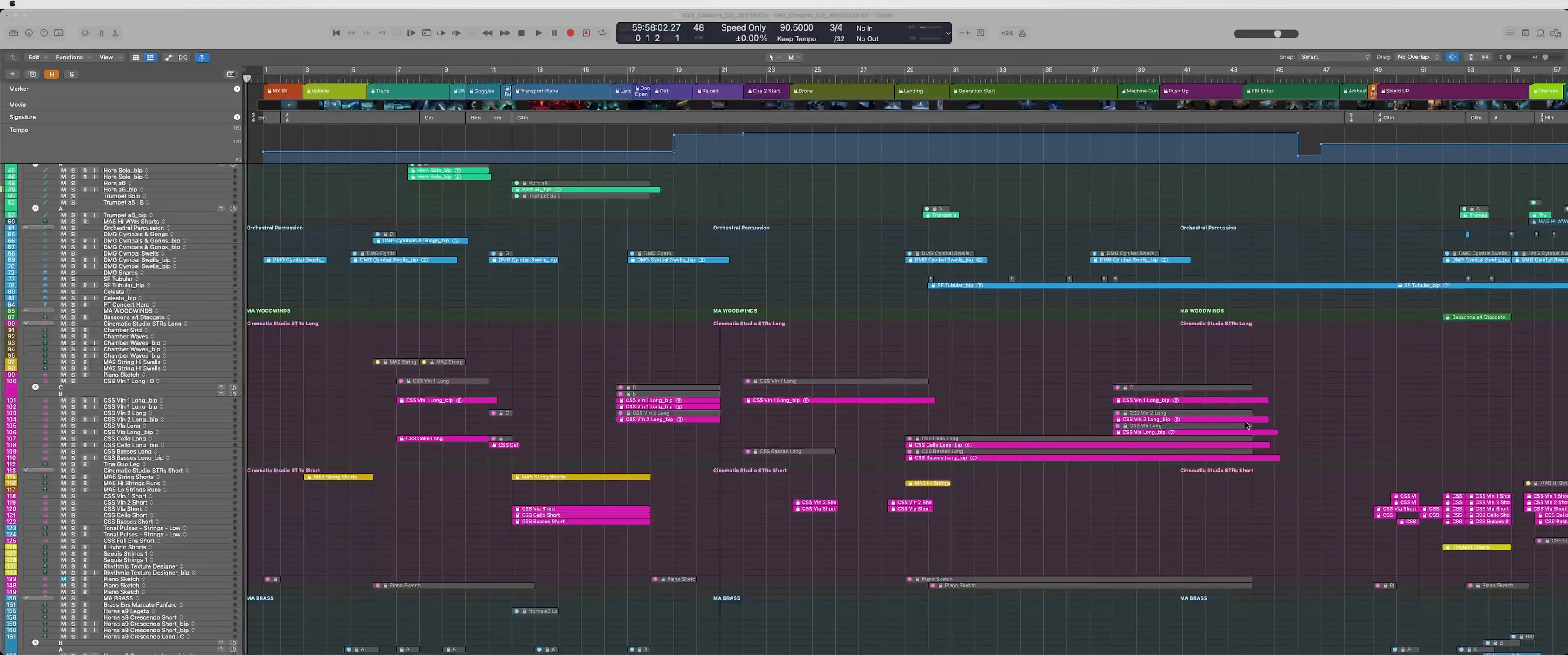This screenshot has width=1568, height=655.
Task: Open left-click pointer tool menu
Action: coord(774,57)
